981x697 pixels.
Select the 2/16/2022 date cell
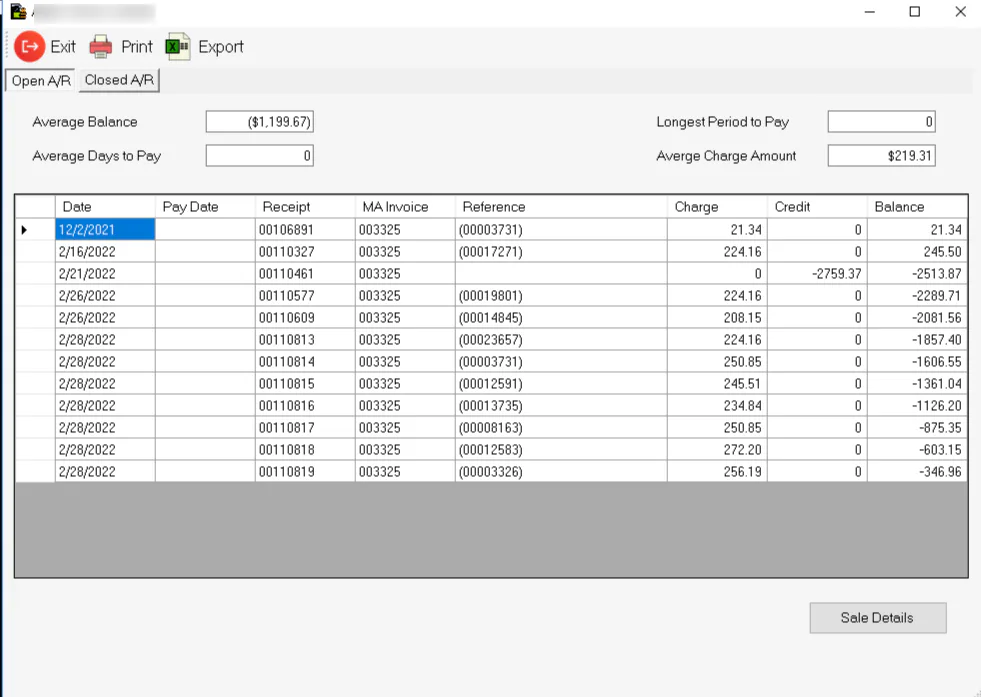coord(105,252)
